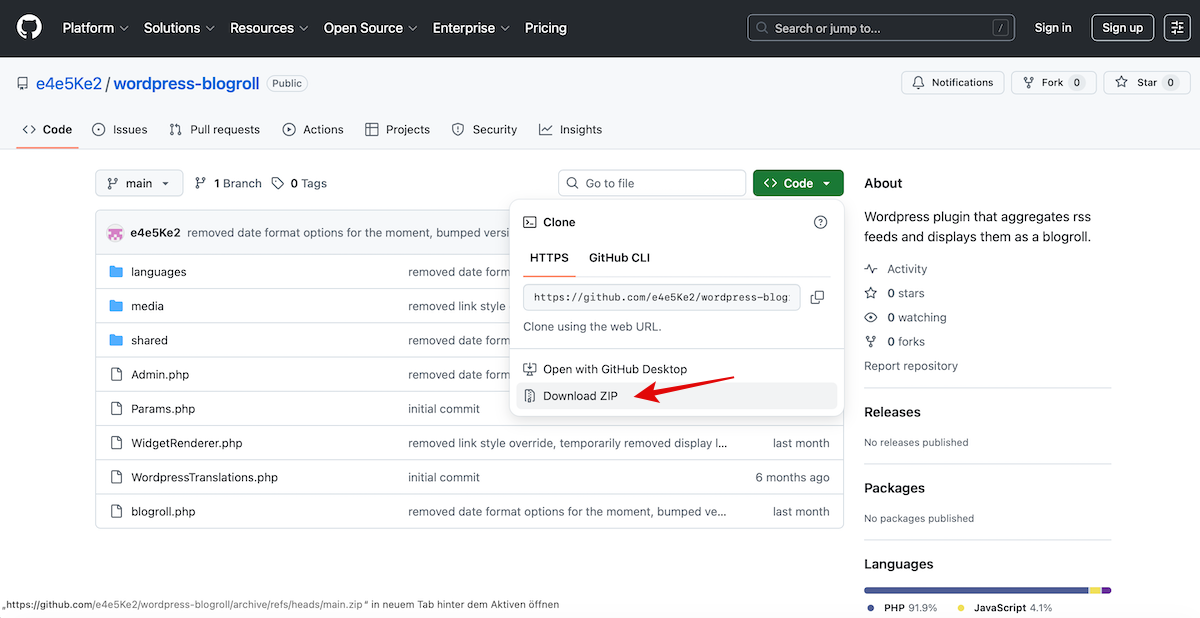Collapse the green Code dropdown button
This screenshot has height=618, width=1200.
coord(797,183)
